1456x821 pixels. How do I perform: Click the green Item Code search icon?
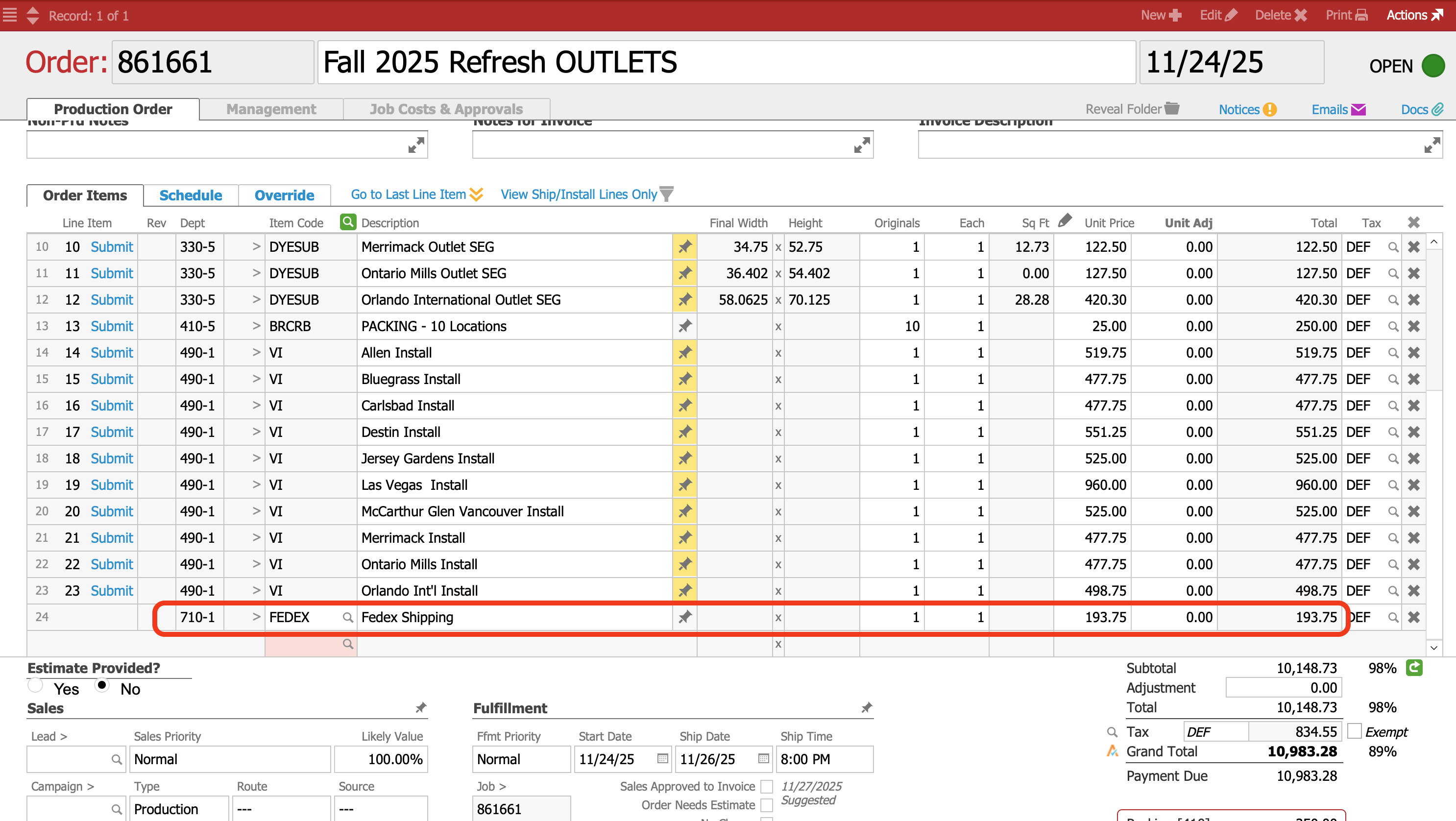(x=348, y=222)
